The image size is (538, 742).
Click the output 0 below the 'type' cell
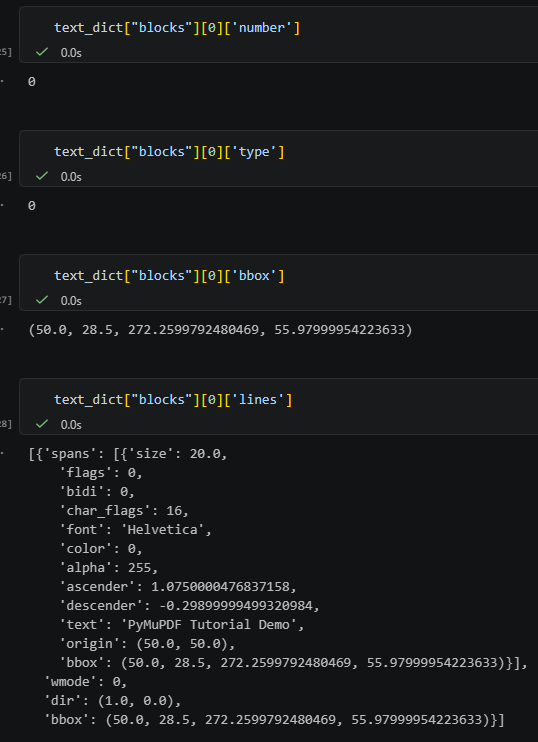(x=32, y=206)
